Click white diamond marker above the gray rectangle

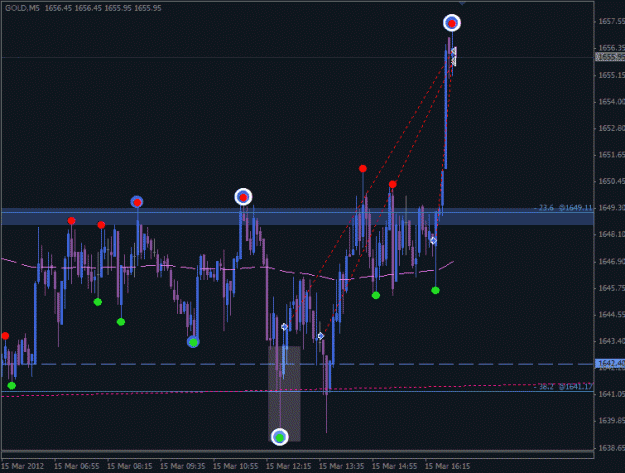[284, 327]
